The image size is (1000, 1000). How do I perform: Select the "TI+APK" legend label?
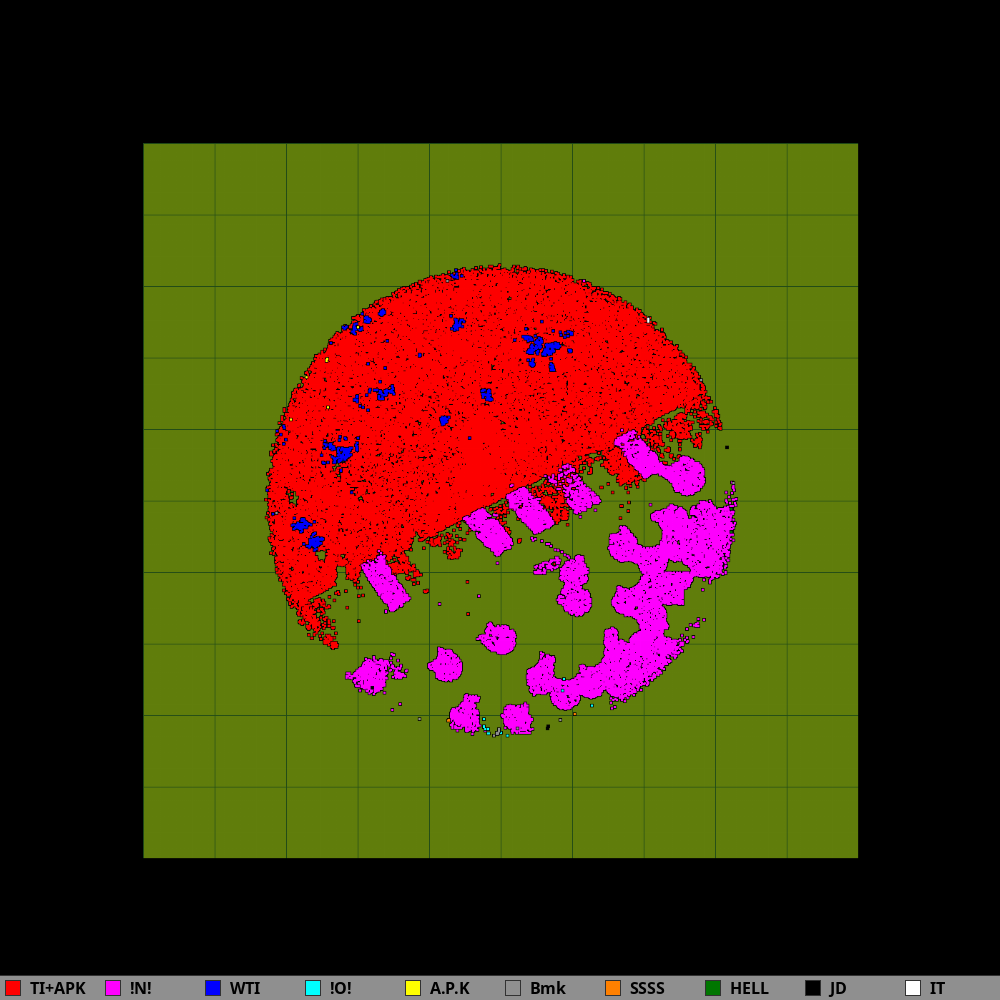point(57,989)
